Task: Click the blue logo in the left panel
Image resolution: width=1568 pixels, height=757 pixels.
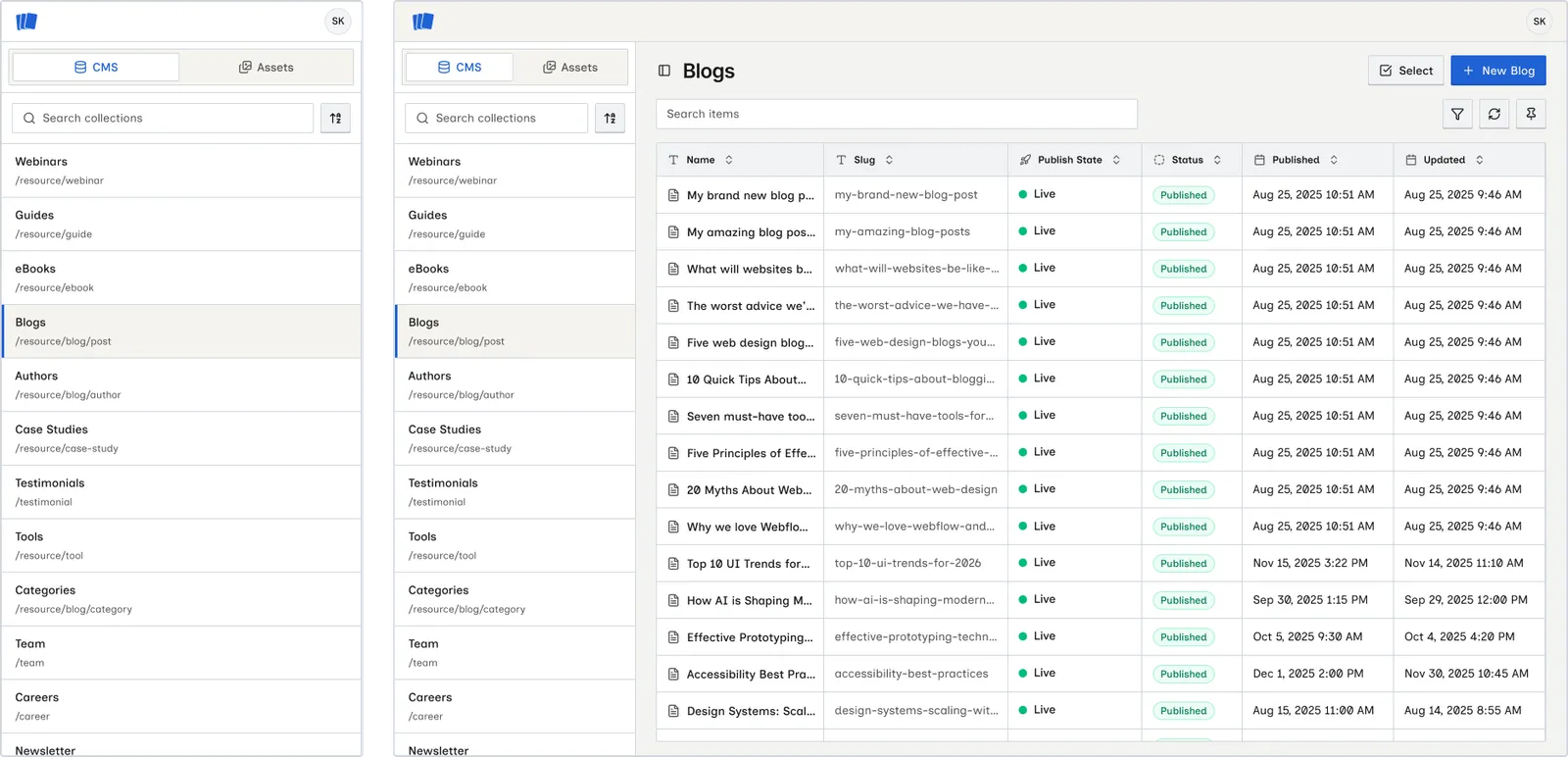Action: (x=26, y=21)
